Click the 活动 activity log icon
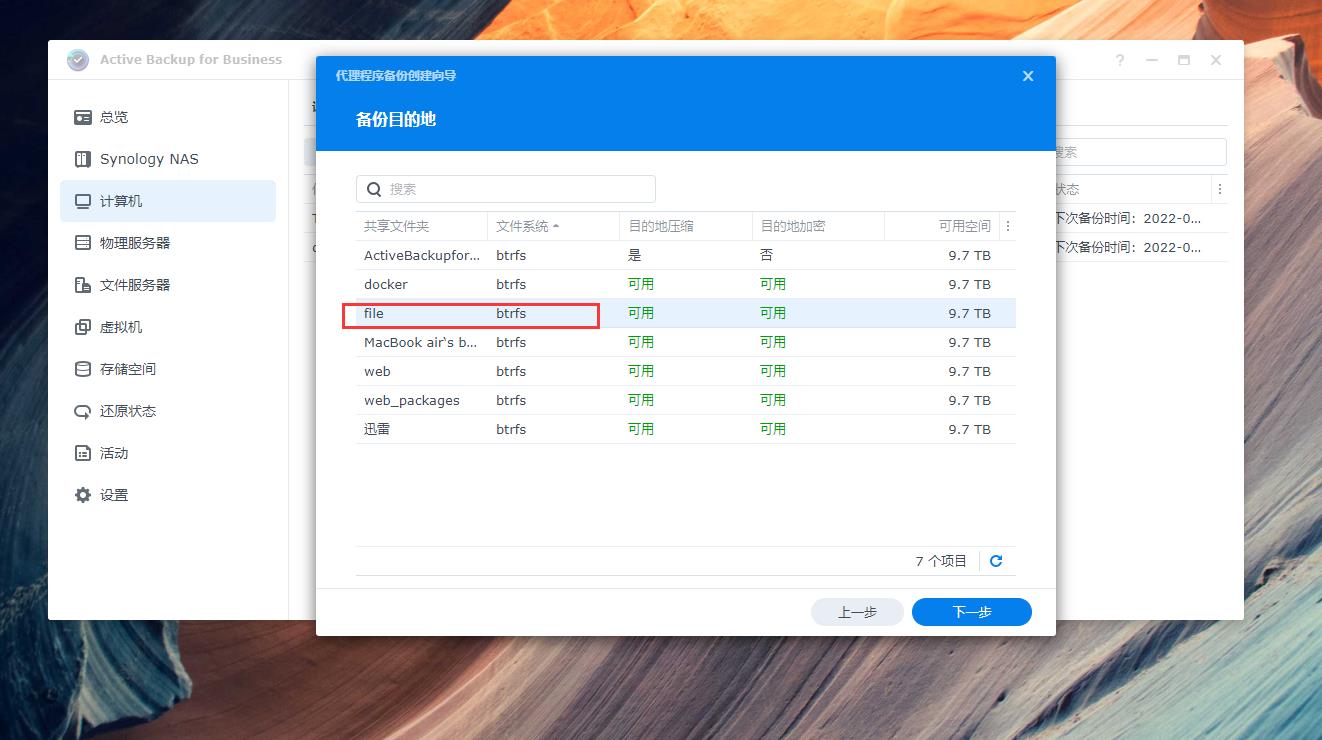Screen dimensions: 1322x740 [x=83, y=453]
